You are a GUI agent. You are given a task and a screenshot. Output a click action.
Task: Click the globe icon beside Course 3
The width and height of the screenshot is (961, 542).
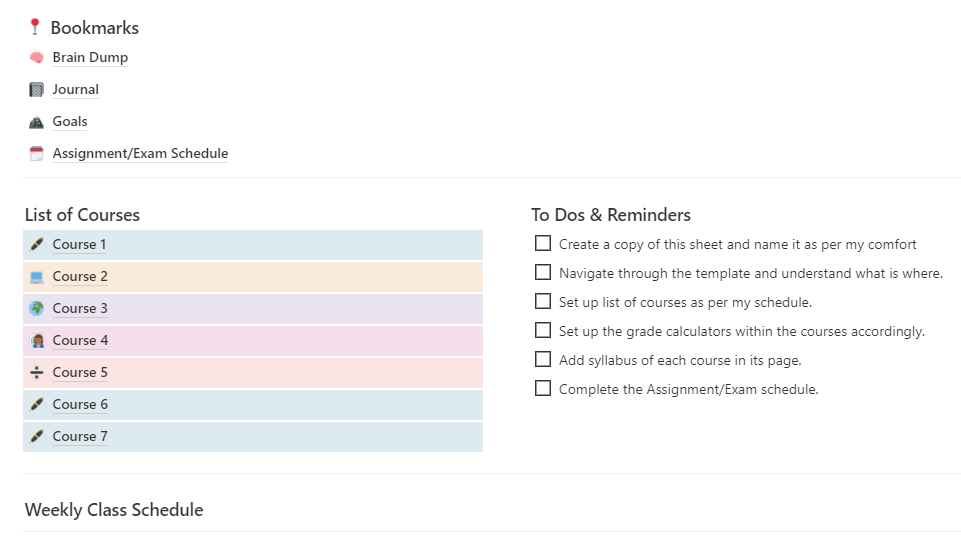(x=36, y=309)
